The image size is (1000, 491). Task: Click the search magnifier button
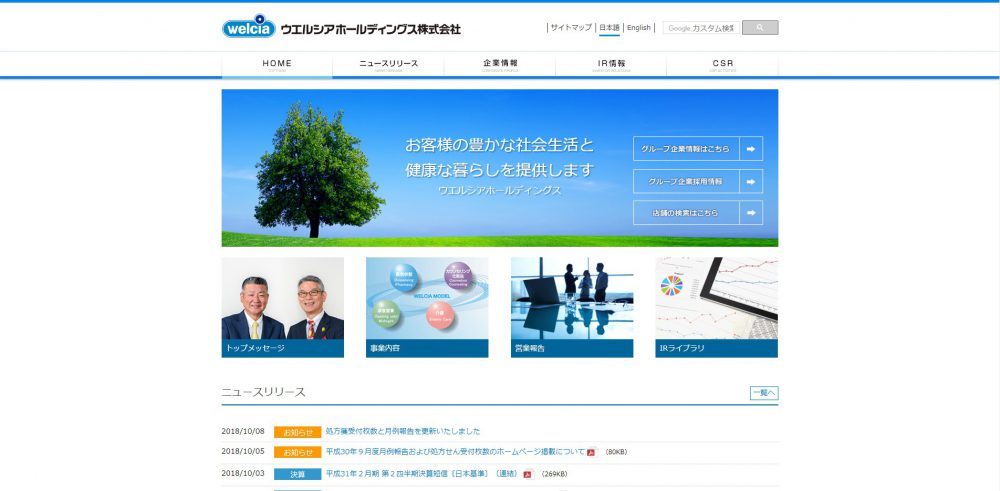point(760,27)
